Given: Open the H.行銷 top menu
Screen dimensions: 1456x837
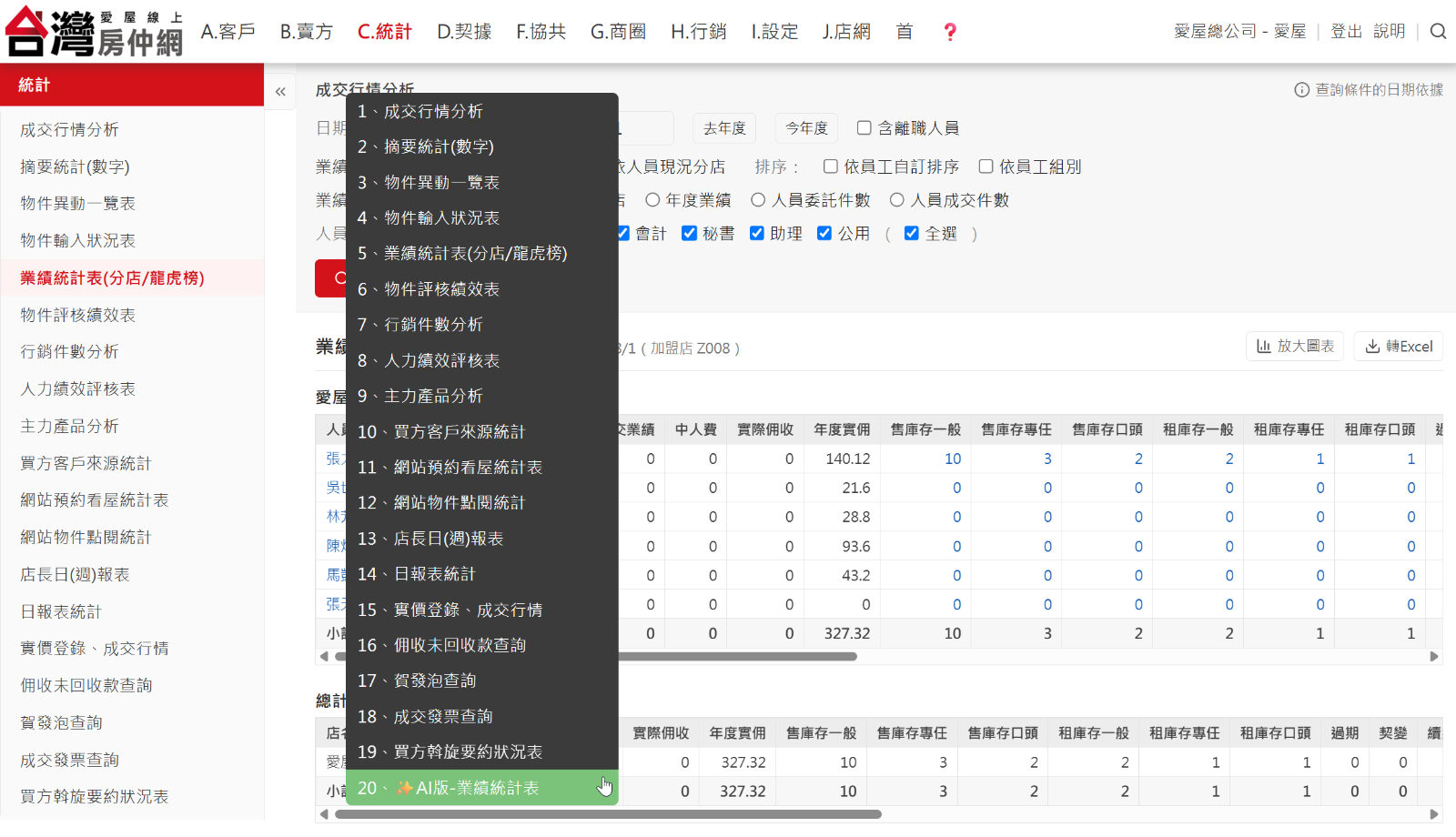Looking at the screenshot, I should coord(698,32).
